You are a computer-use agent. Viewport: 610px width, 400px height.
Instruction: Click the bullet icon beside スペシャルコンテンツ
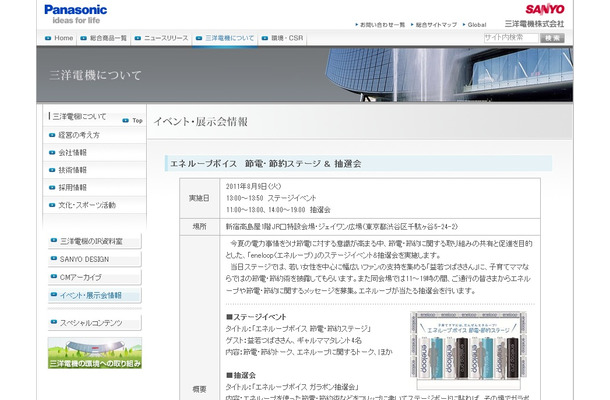point(54,322)
